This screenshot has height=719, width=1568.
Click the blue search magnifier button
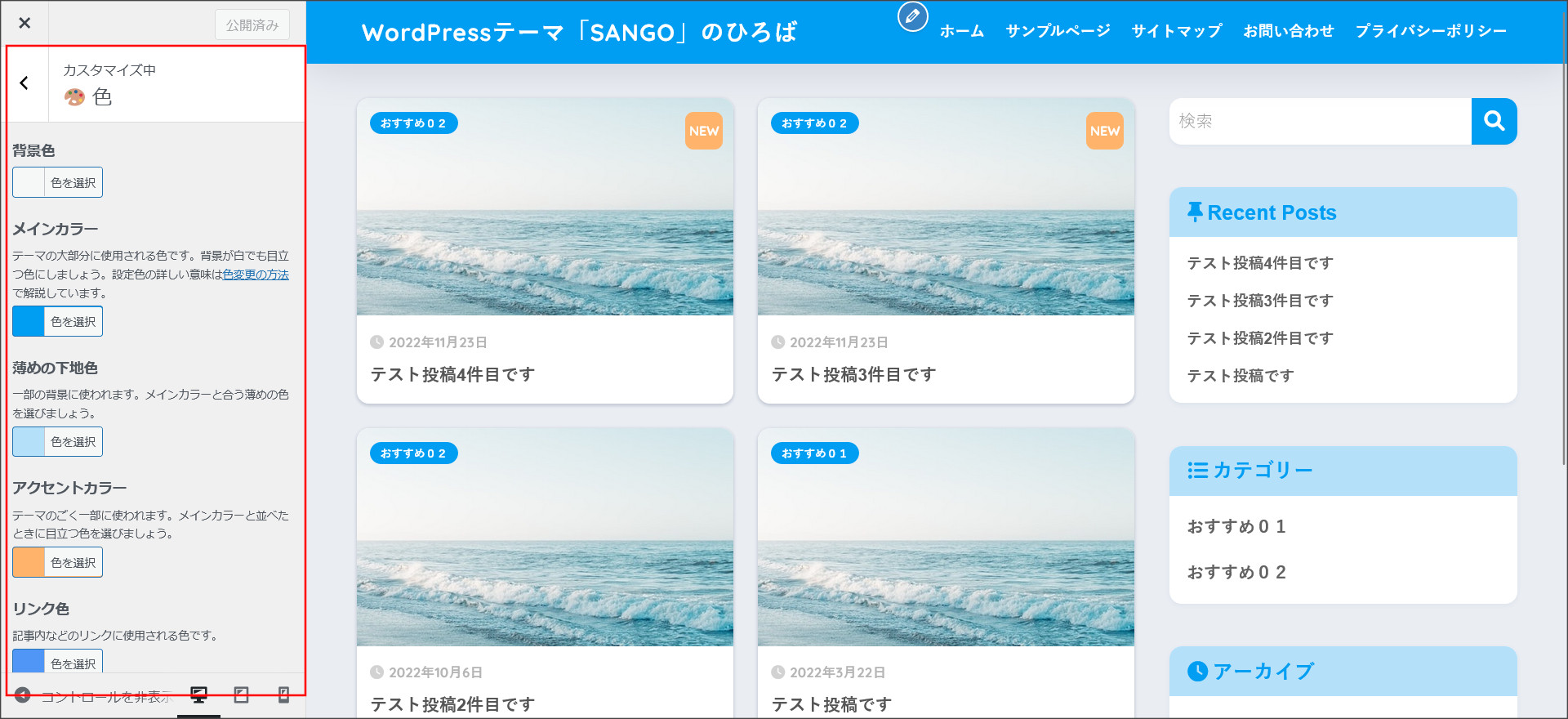pos(1494,121)
